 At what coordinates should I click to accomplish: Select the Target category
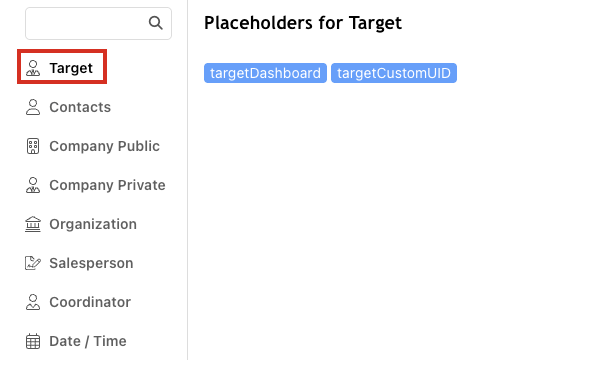[62, 68]
